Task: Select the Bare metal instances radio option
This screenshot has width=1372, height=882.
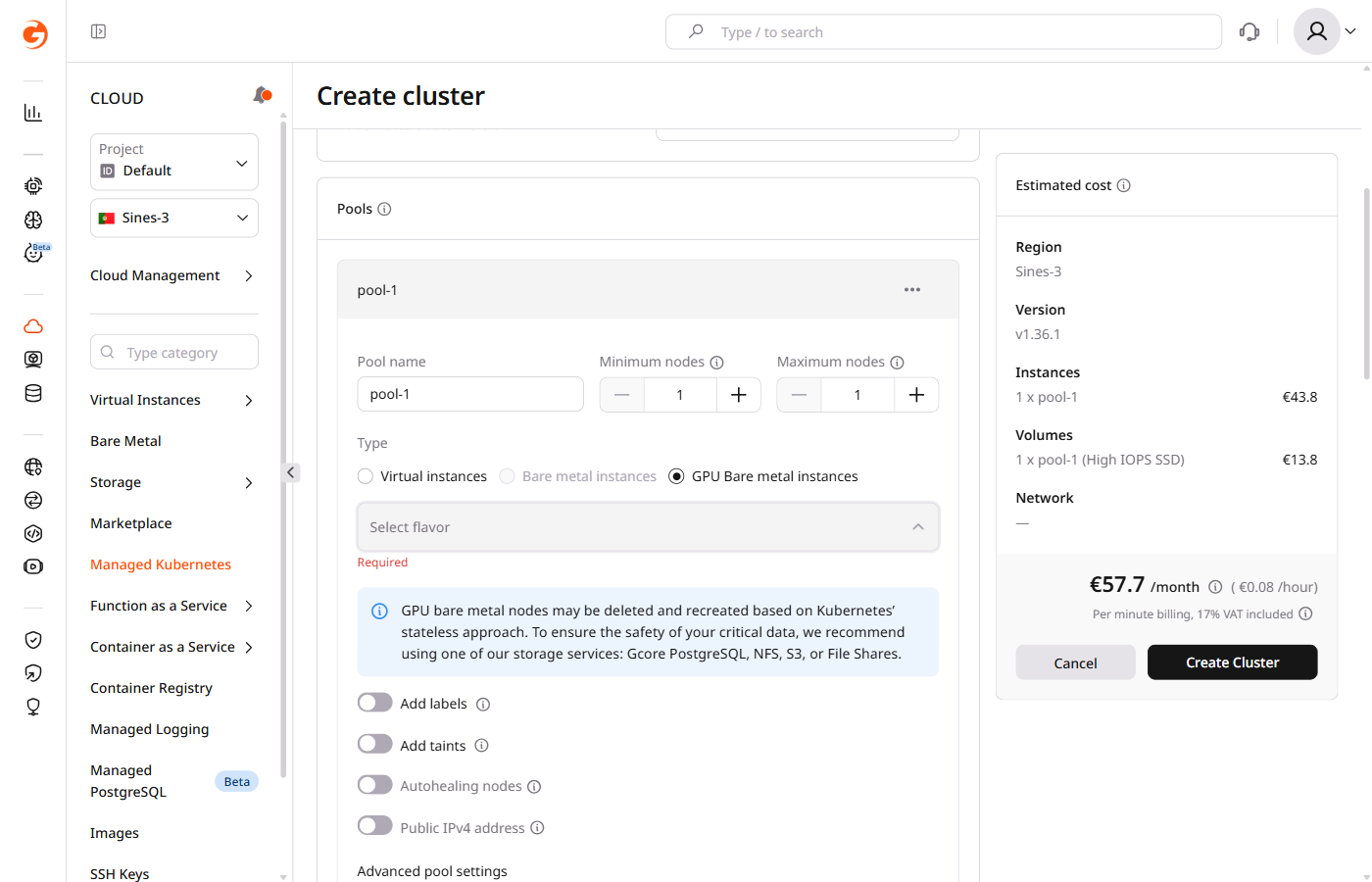Action: tap(507, 476)
